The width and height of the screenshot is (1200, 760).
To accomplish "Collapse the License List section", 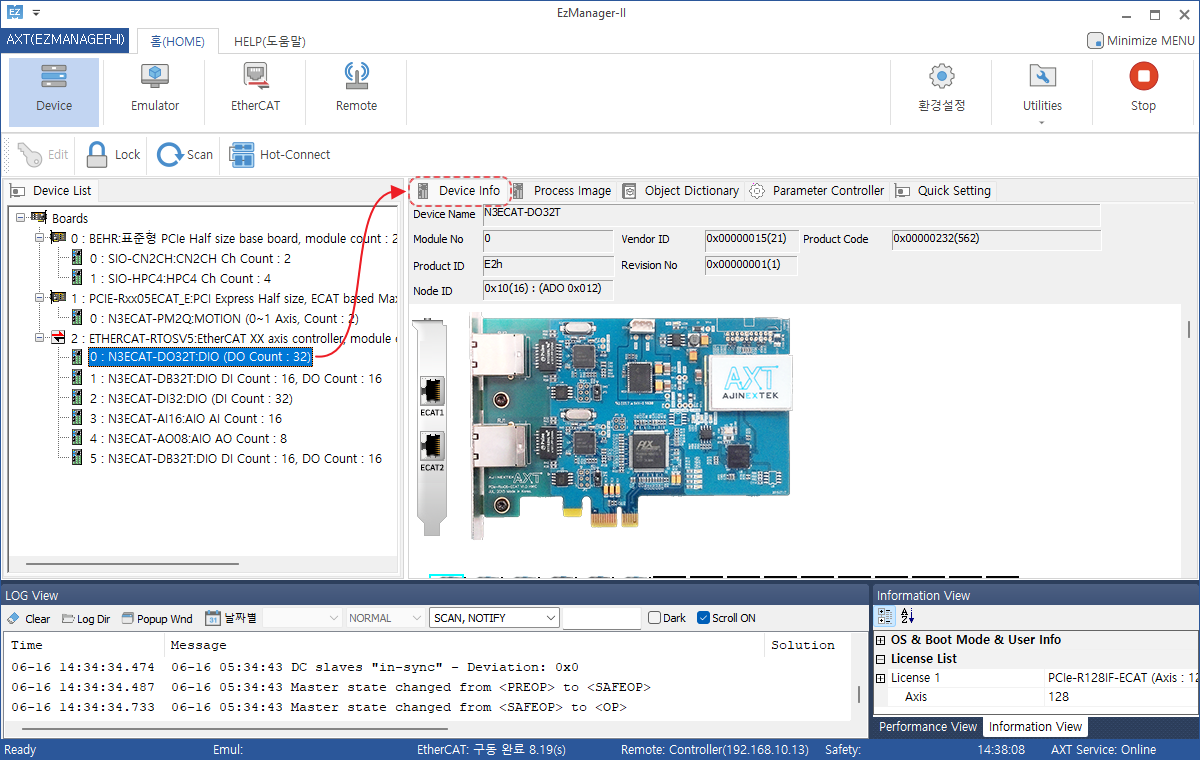I will (881, 659).
